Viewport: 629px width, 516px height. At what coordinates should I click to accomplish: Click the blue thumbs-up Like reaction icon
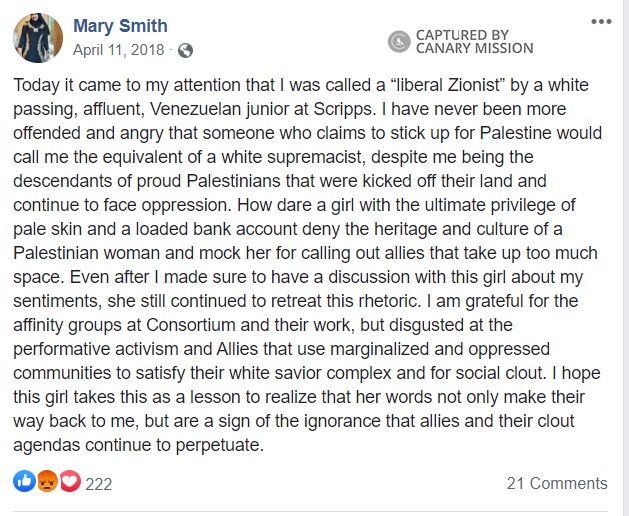[24, 482]
